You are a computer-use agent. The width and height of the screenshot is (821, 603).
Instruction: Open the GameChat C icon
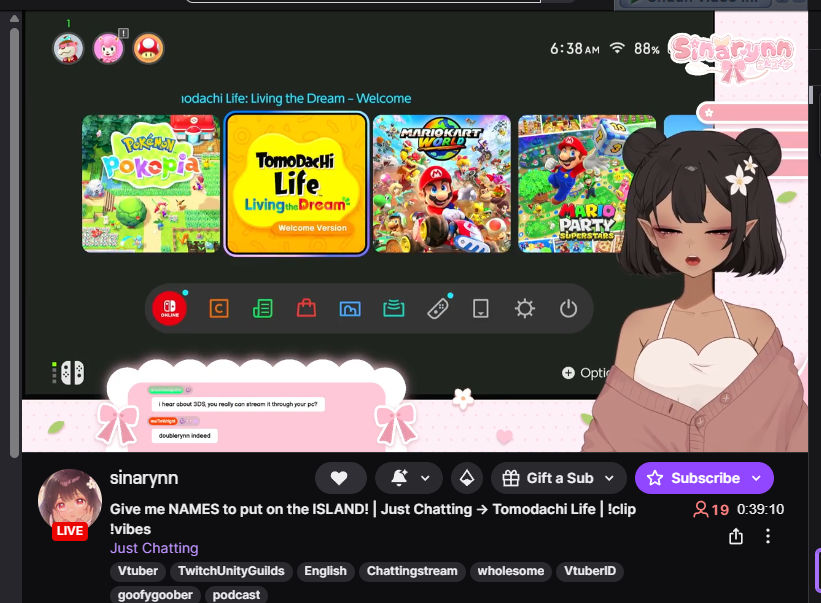[x=219, y=308]
